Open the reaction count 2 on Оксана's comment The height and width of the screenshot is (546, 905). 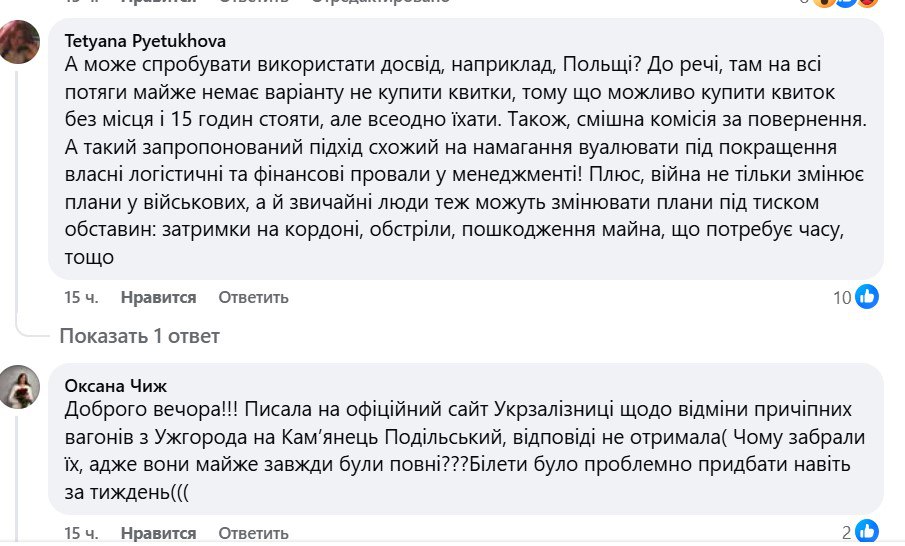(846, 532)
